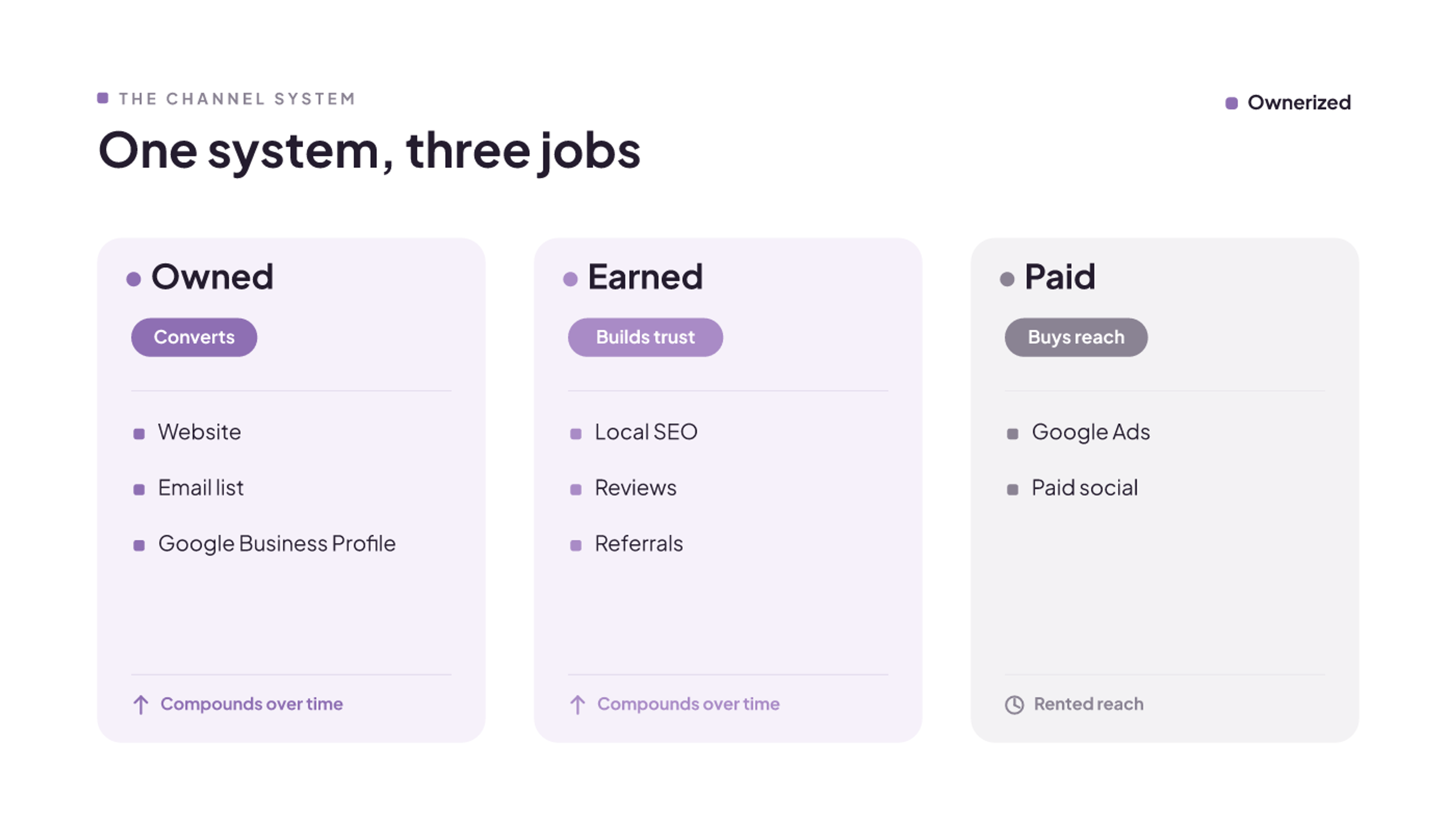Click the square marker before THE CHANNEL SYSTEM
This screenshot has height=825, width=1456.
pos(103,98)
